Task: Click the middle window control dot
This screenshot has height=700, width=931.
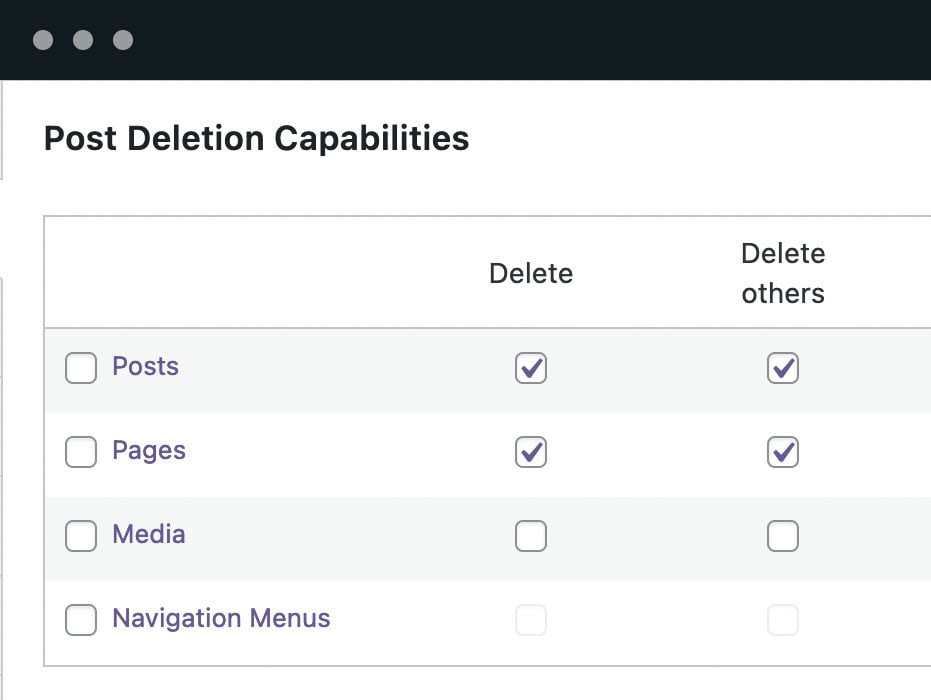Action: pos(83,40)
